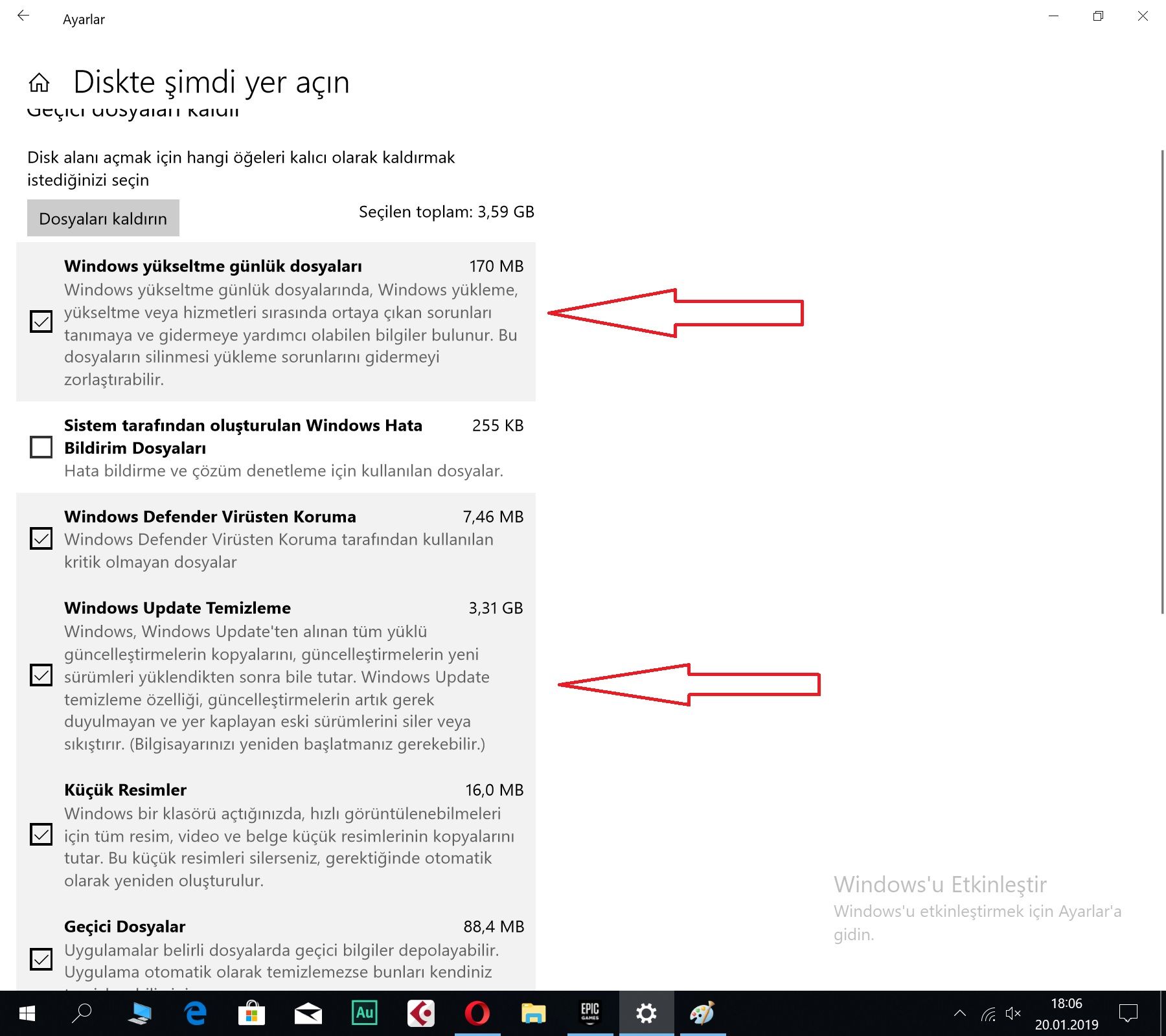The height and width of the screenshot is (1036, 1166).
Task: Open Microsoft Store from taskbar
Action: coord(251,1013)
